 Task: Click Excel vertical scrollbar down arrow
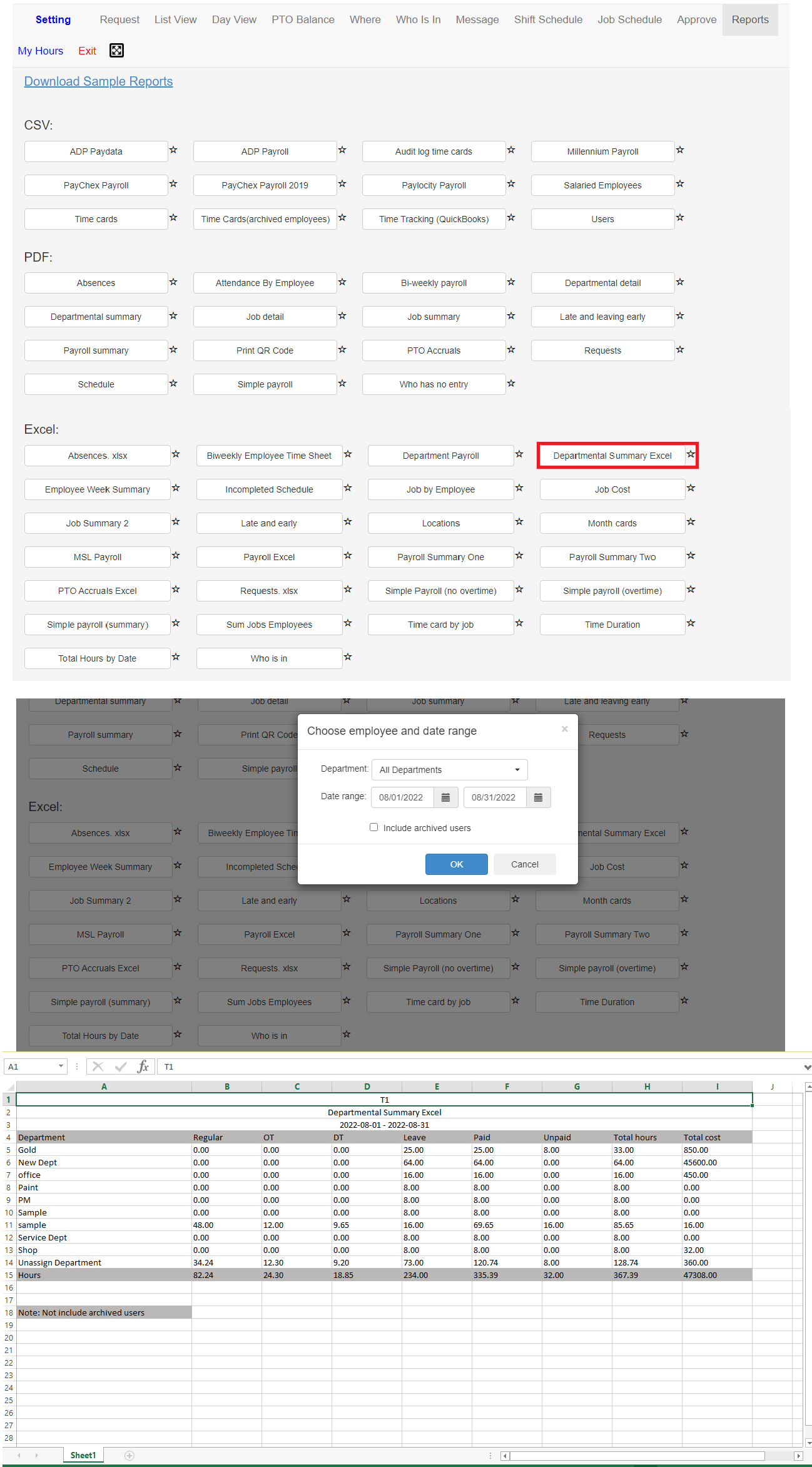pos(808,1442)
